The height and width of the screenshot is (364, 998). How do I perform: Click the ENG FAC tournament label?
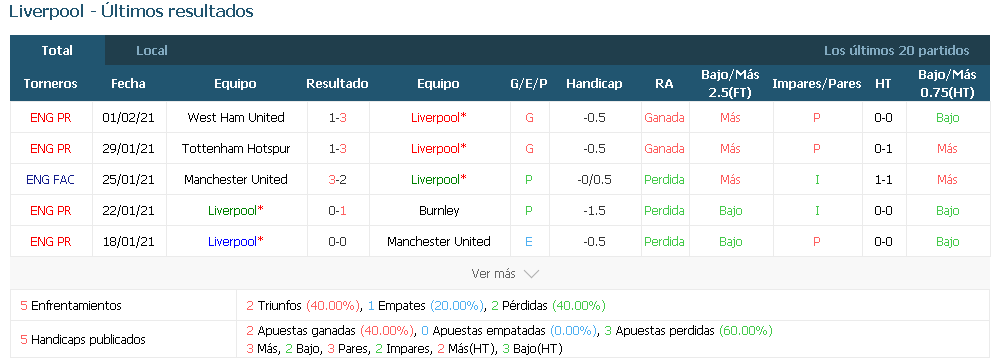coord(50,180)
